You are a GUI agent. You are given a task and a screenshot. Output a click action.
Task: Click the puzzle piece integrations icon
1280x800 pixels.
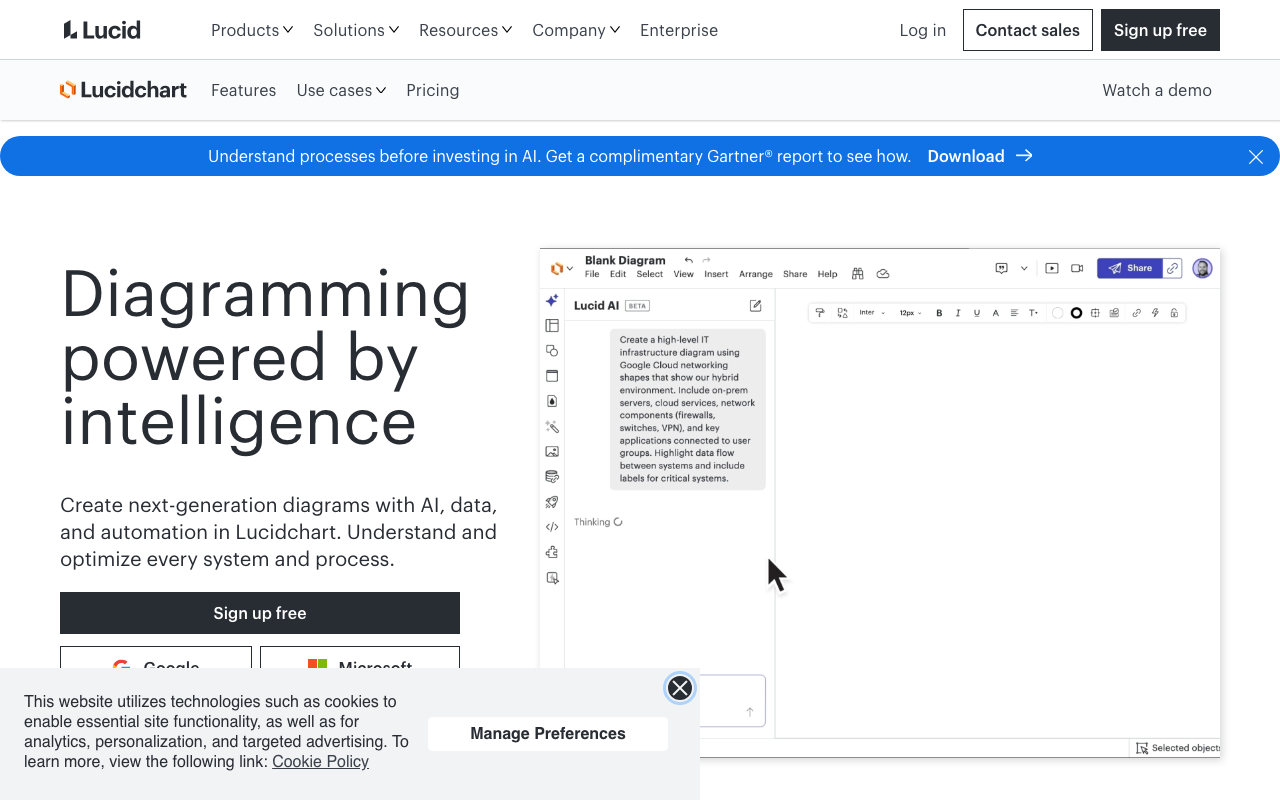[552, 552]
